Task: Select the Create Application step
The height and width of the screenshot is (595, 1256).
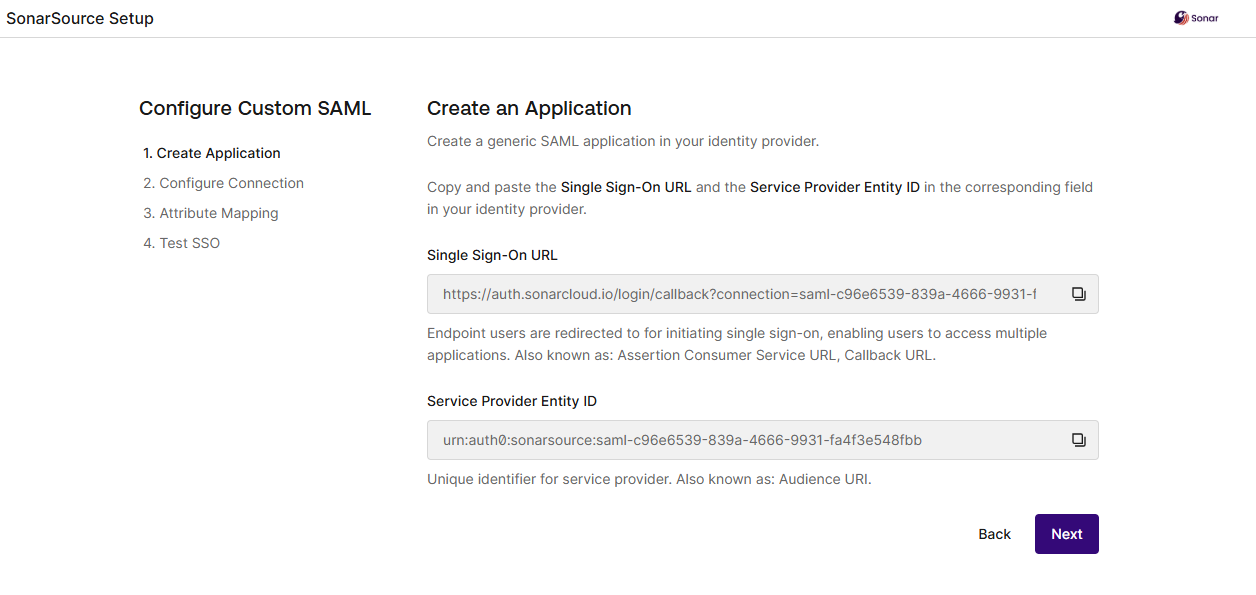Action: pyautogui.click(x=212, y=153)
